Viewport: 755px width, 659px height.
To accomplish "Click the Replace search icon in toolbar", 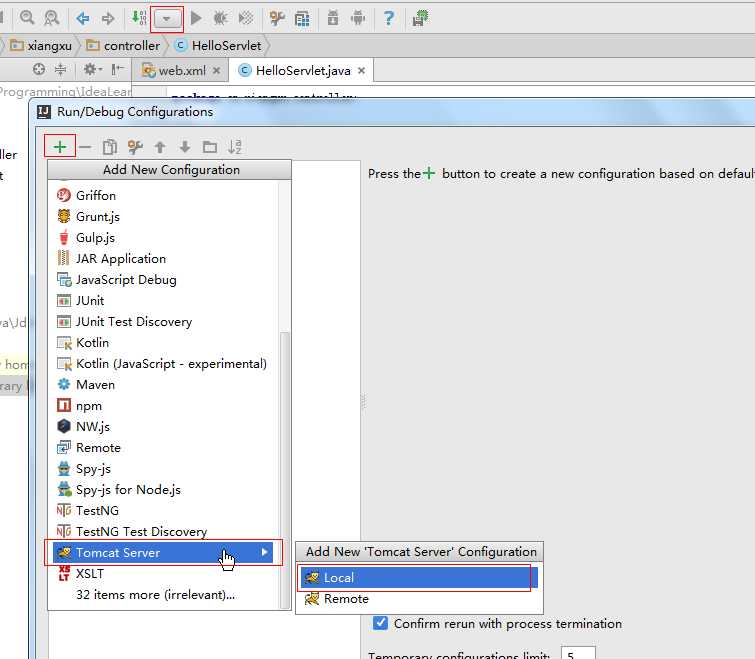I will click(52, 18).
